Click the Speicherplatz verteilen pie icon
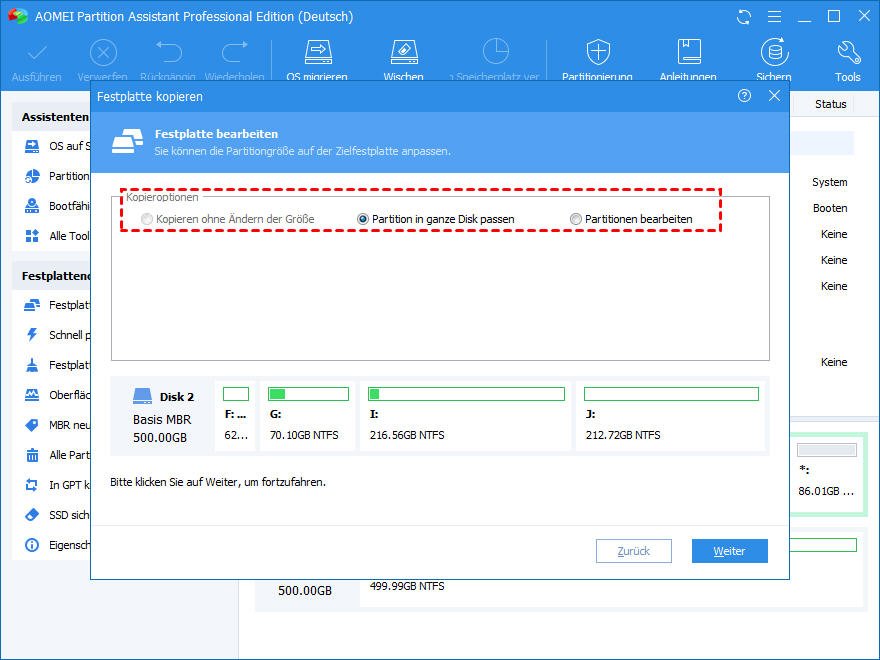 tap(496, 53)
